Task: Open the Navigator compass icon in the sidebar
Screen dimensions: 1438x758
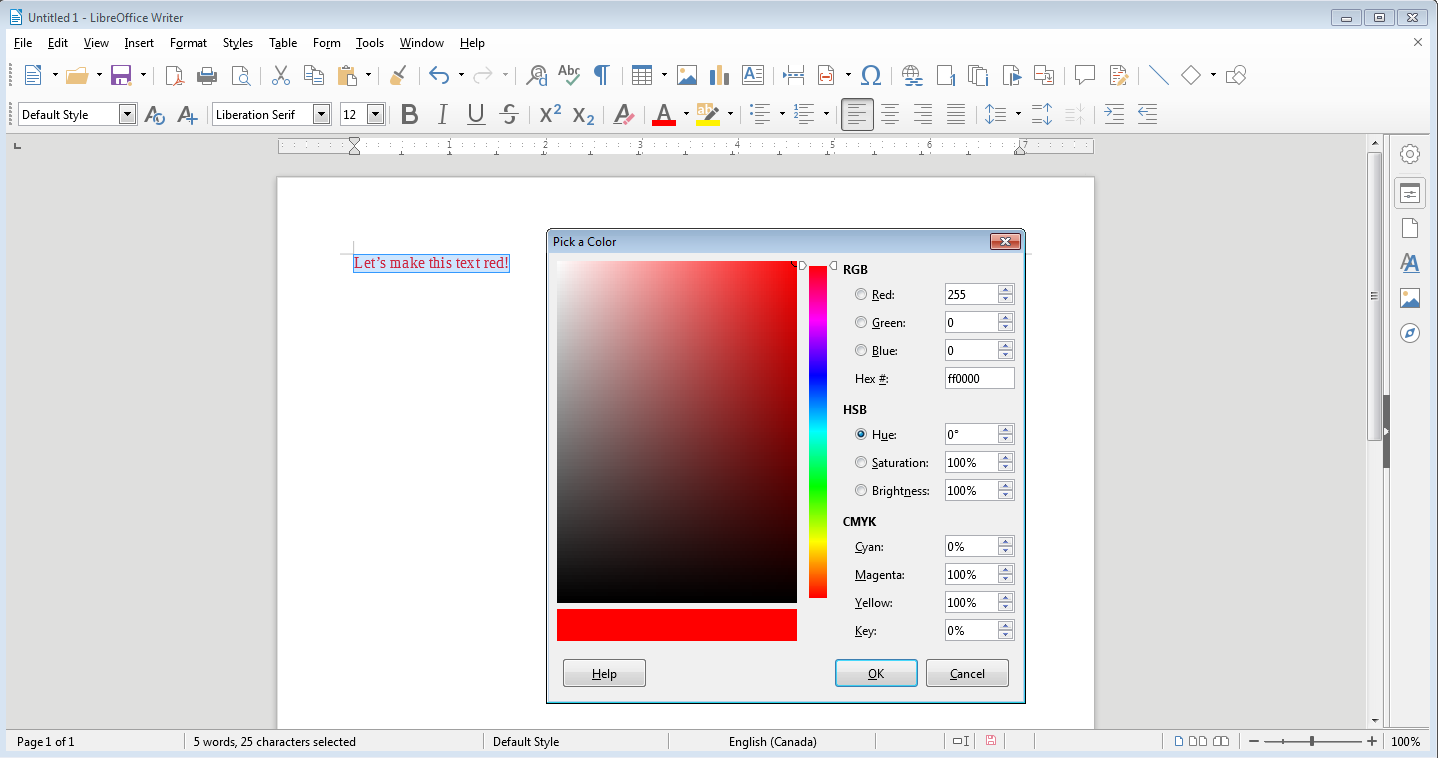Action: pos(1410,333)
